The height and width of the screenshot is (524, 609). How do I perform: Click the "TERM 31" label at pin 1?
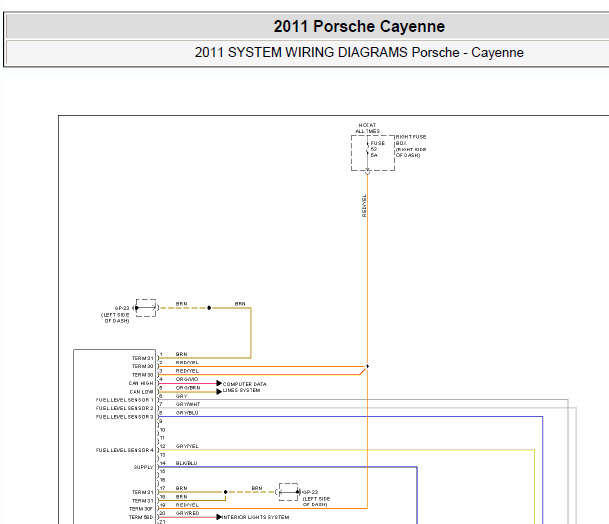point(143,358)
